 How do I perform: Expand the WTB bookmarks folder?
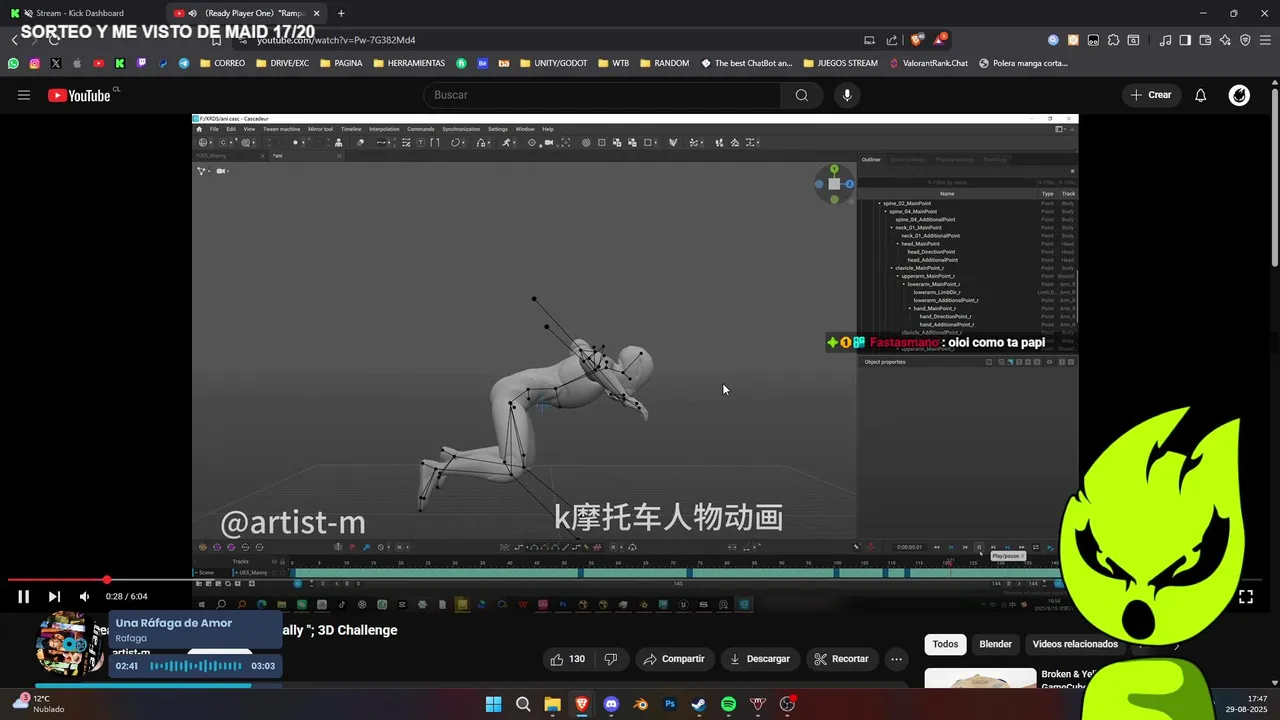coord(614,63)
